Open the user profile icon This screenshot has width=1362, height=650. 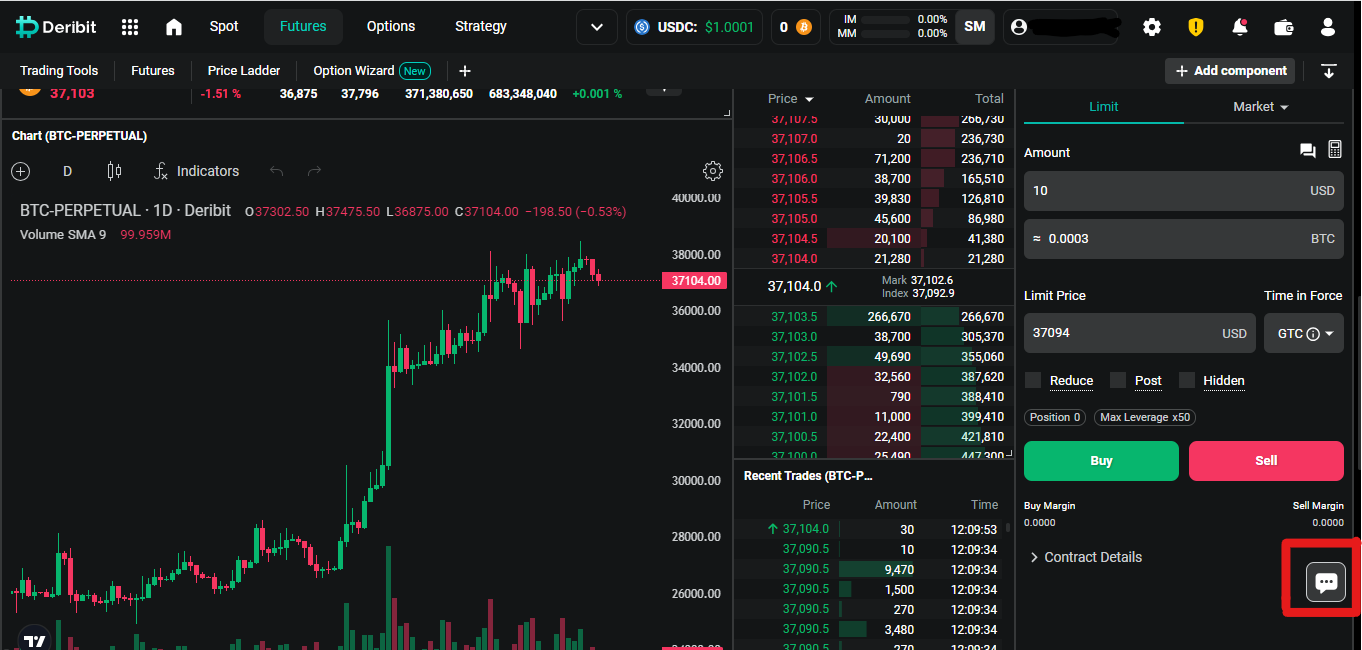pyautogui.click(x=1328, y=27)
